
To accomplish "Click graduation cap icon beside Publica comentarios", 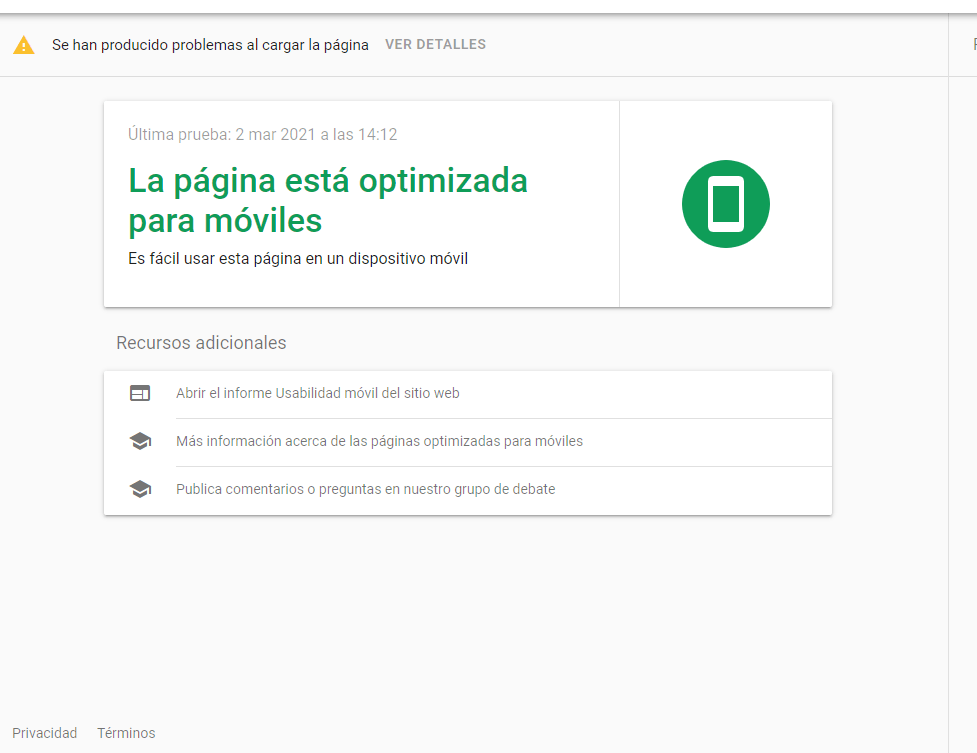I will tap(140, 489).
